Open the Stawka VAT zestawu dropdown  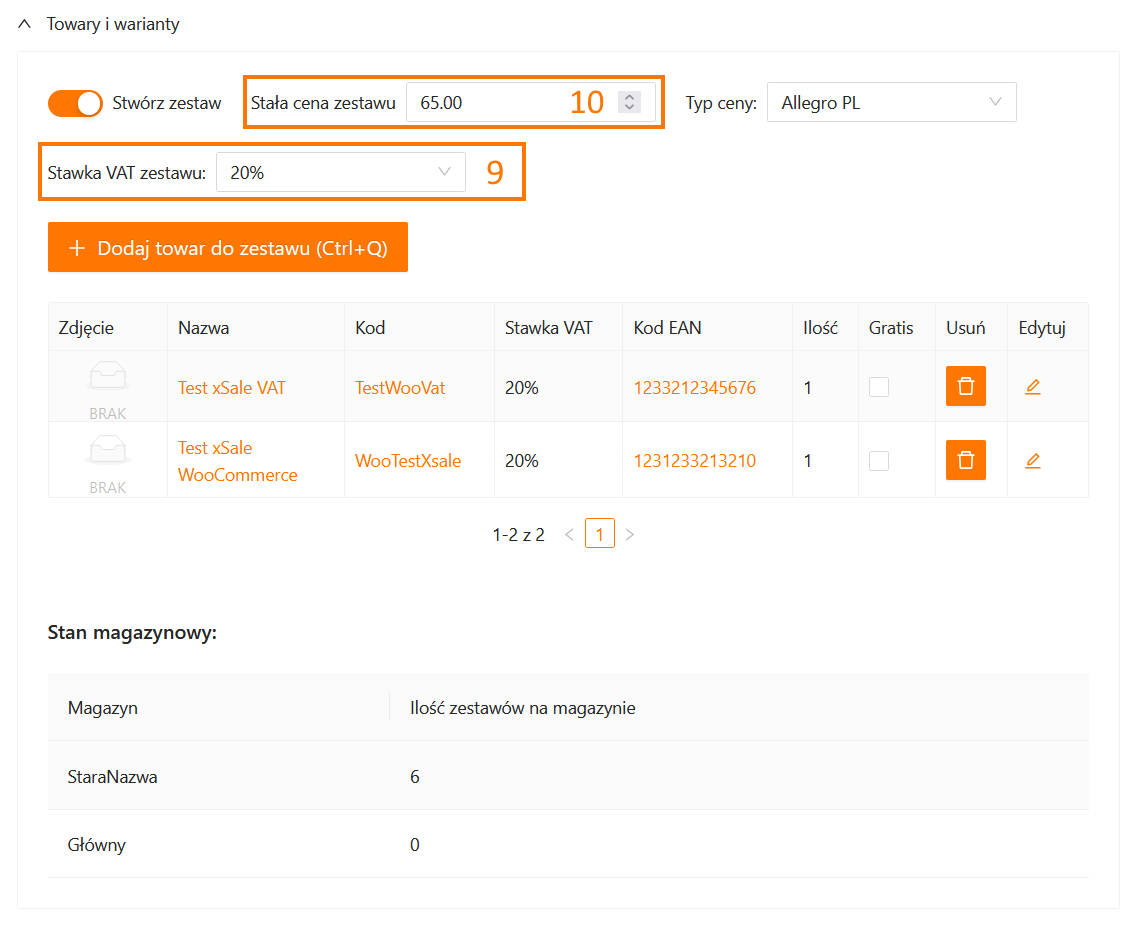tap(340, 172)
